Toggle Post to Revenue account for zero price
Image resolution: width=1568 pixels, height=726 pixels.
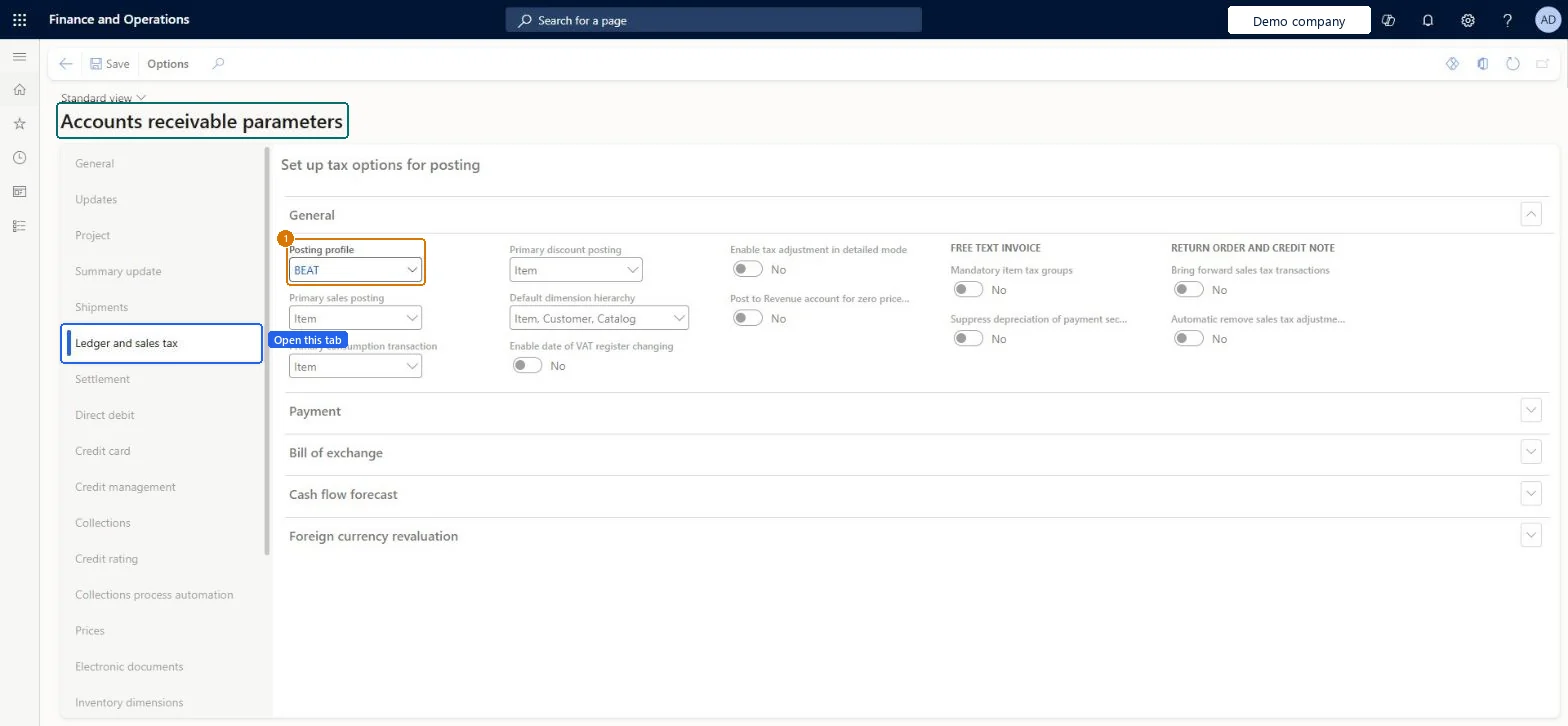pos(748,318)
